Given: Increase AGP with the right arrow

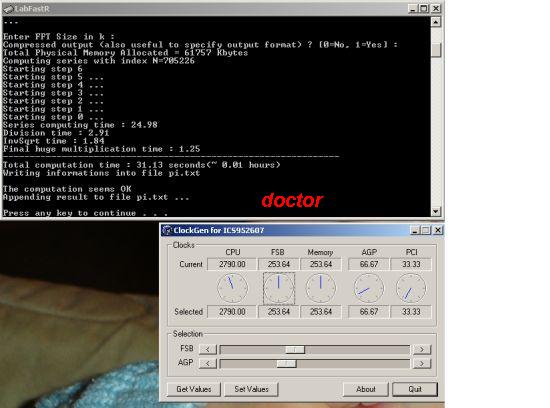Looking at the screenshot, I should click(x=422, y=363).
